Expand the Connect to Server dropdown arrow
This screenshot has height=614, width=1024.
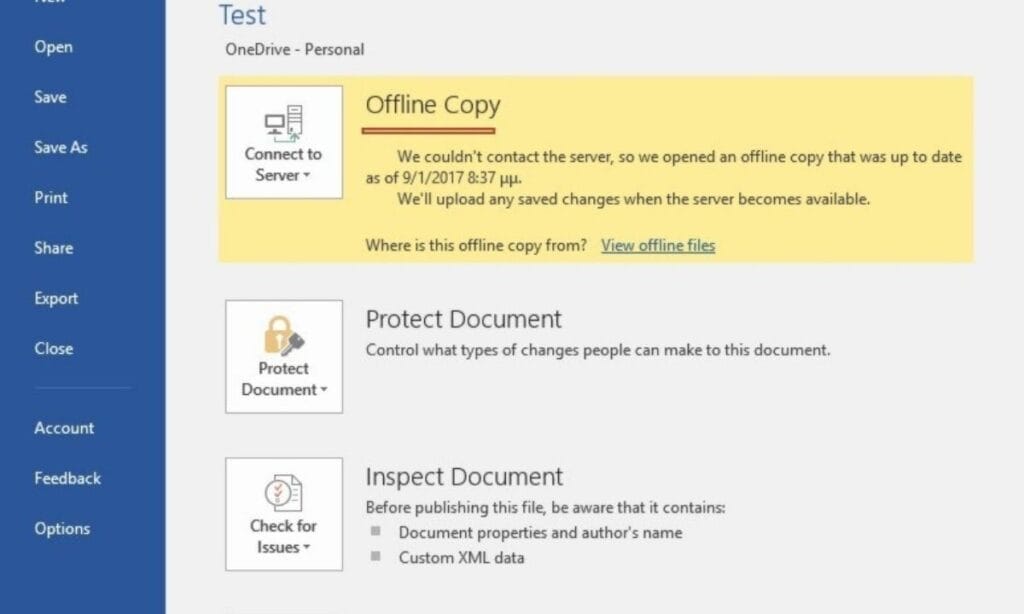click(306, 176)
